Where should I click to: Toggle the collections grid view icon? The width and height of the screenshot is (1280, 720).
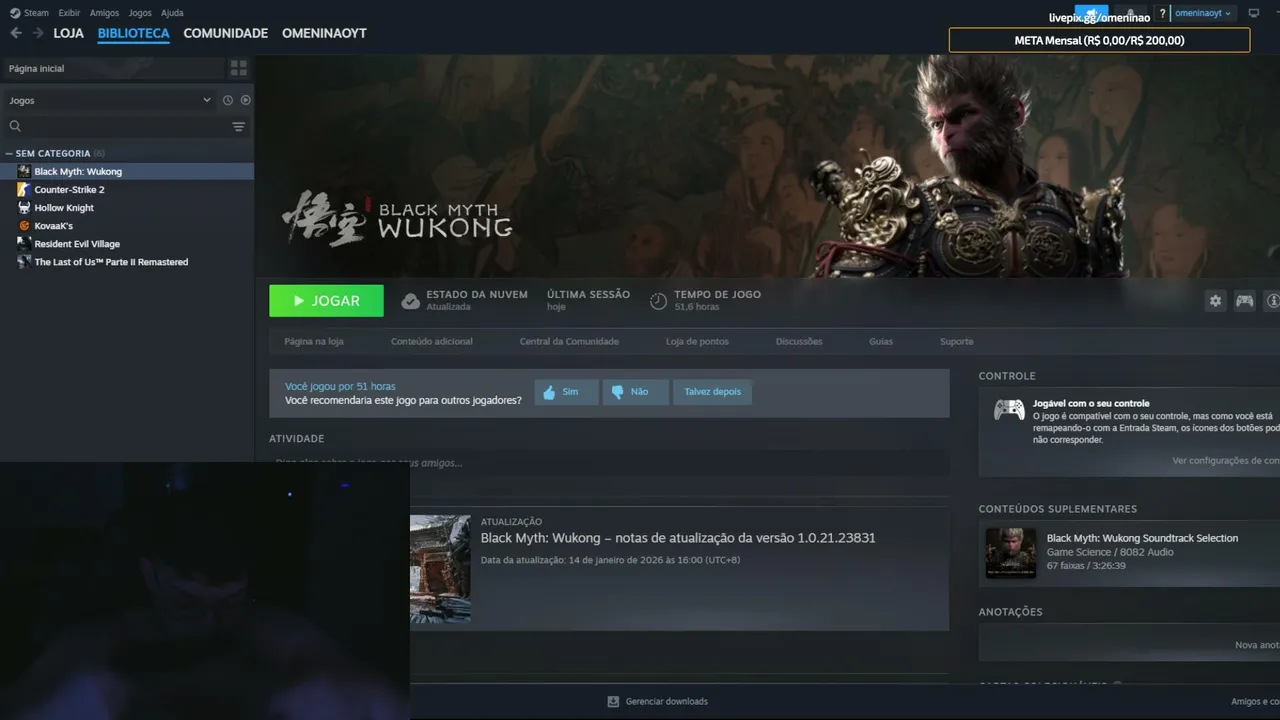[238, 68]
